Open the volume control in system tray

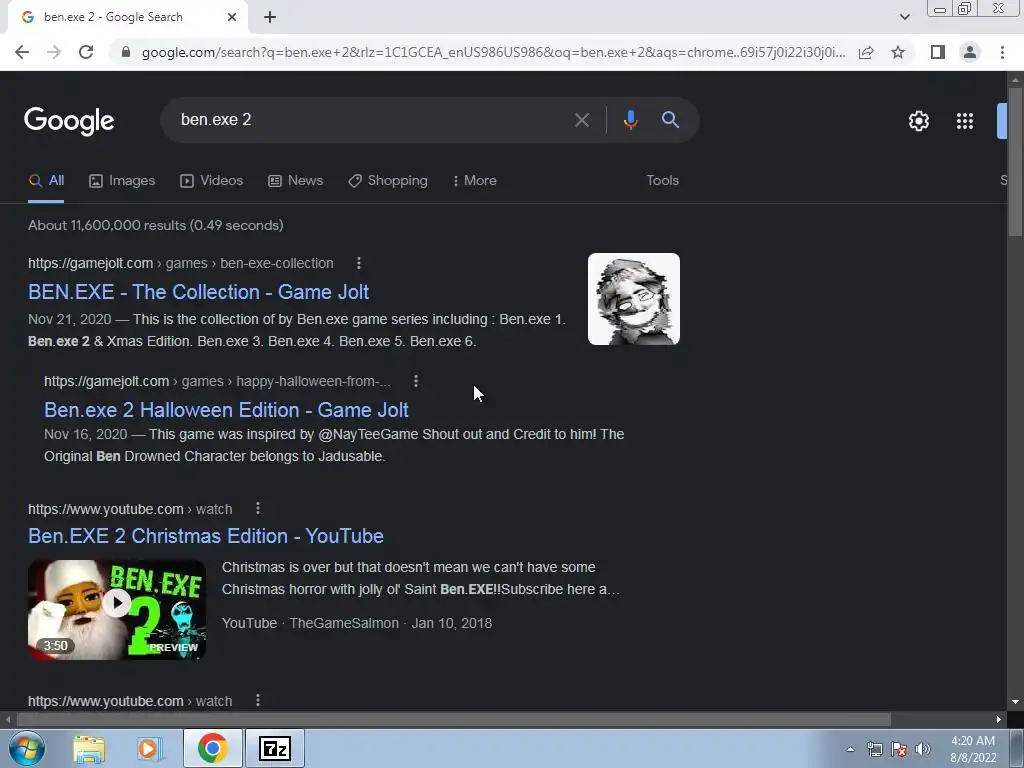[x=923, y=749]
